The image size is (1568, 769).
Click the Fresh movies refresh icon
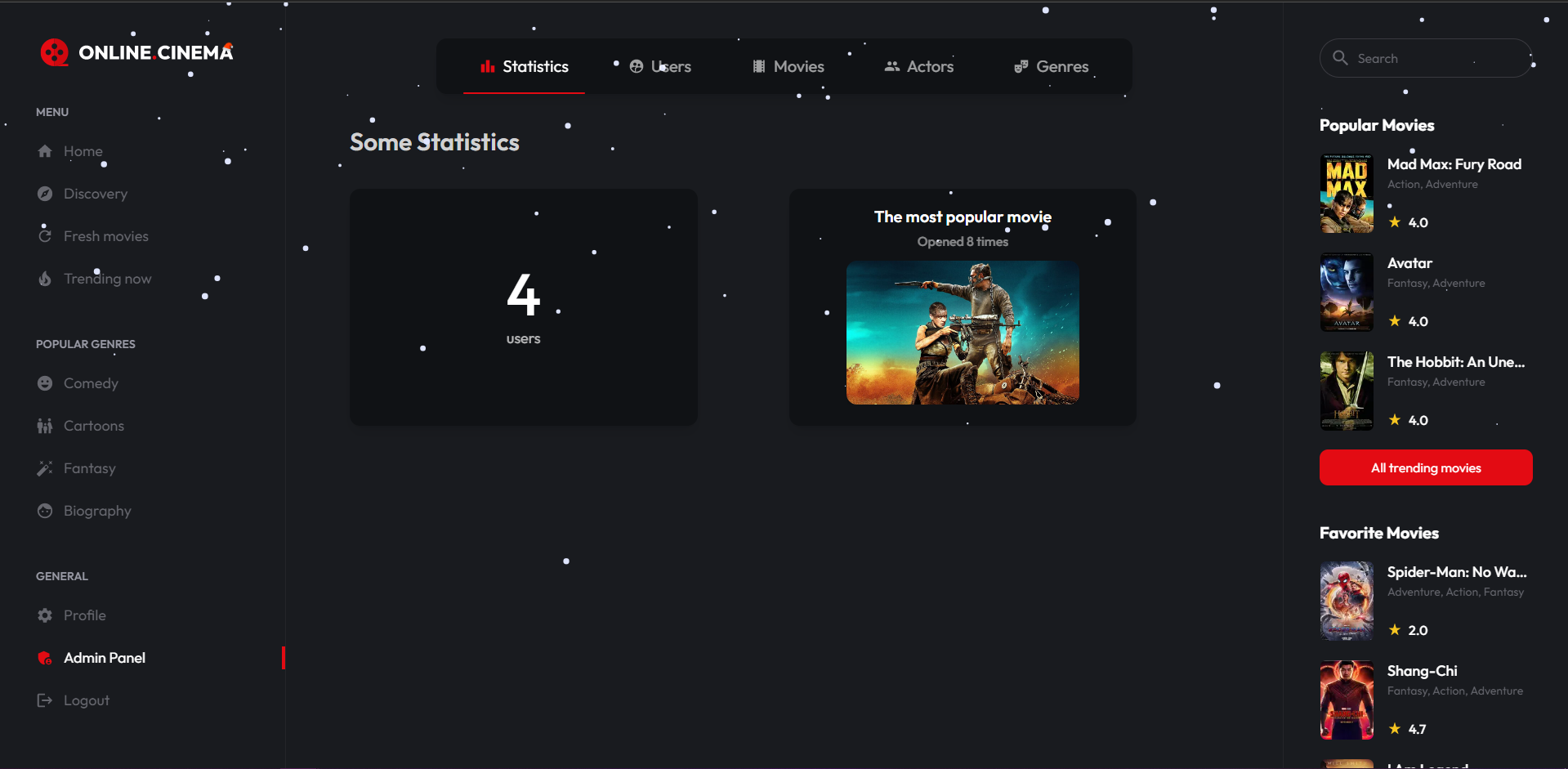click(x=45, y=235)
